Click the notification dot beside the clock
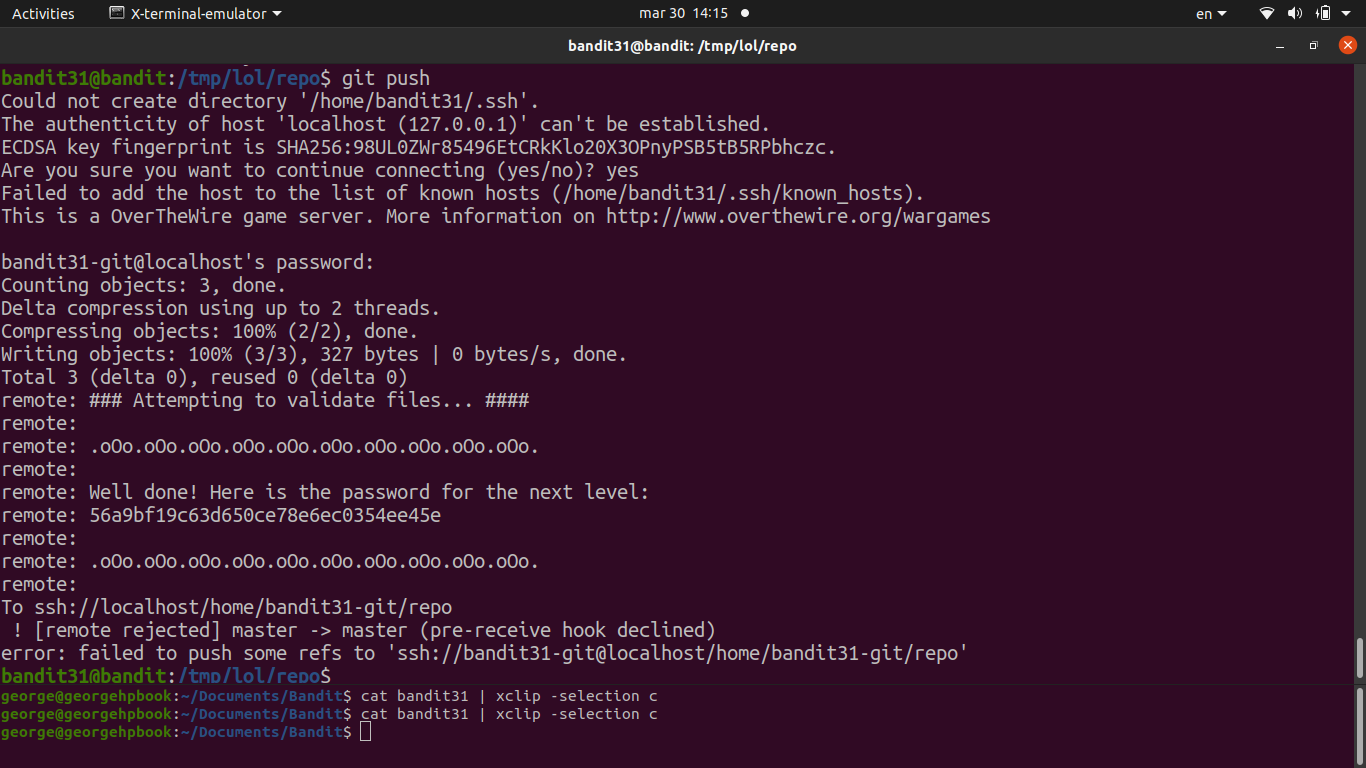 coord(745,14)
